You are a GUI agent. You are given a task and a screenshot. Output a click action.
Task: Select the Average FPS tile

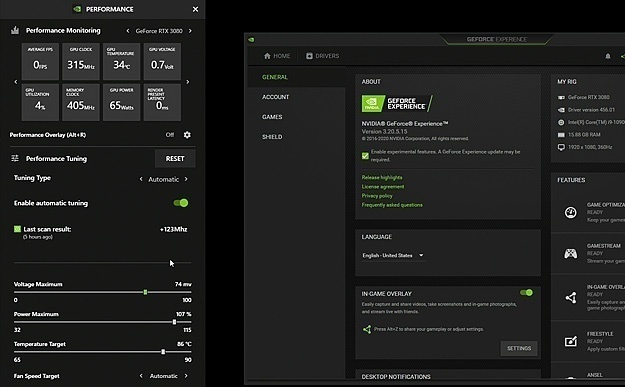(x=40, y=61)
